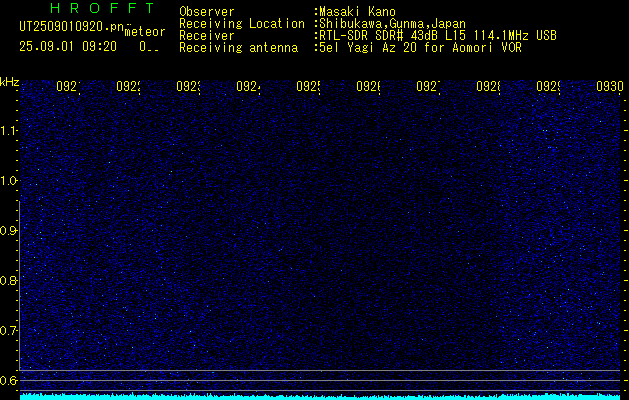
Task: Click the cyan signal level strip
Action: [320, 397]
